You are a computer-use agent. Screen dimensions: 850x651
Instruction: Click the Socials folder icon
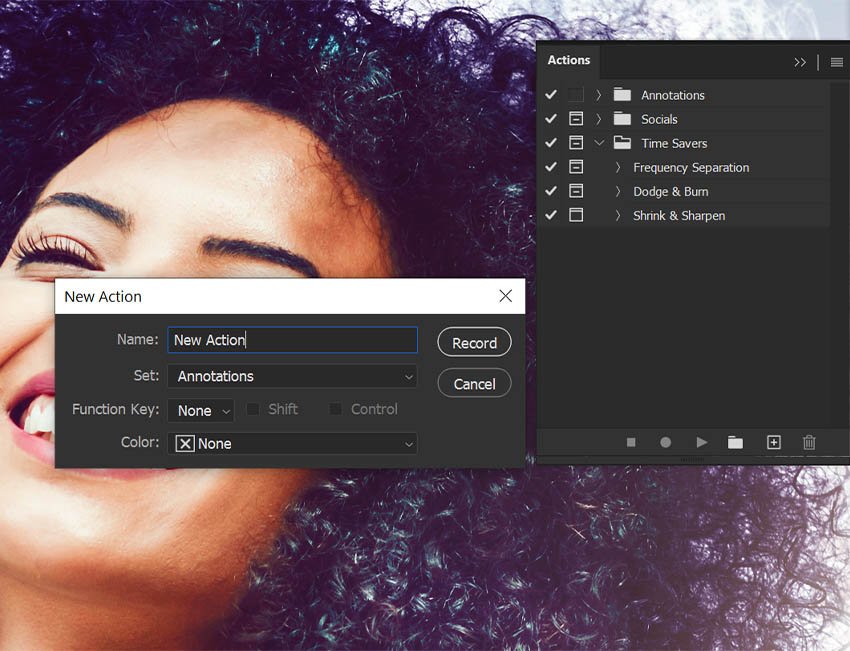click(x=622, y=119)
